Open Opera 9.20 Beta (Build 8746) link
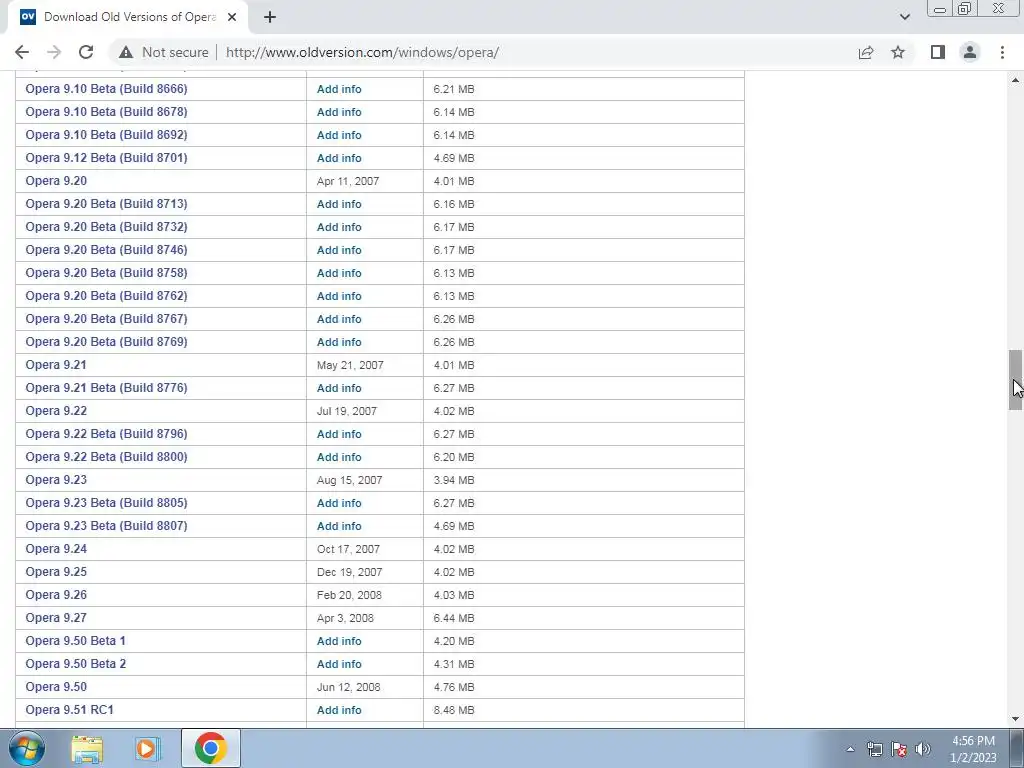This screenshot has height=768, width=1024. (x=106, y=249)
